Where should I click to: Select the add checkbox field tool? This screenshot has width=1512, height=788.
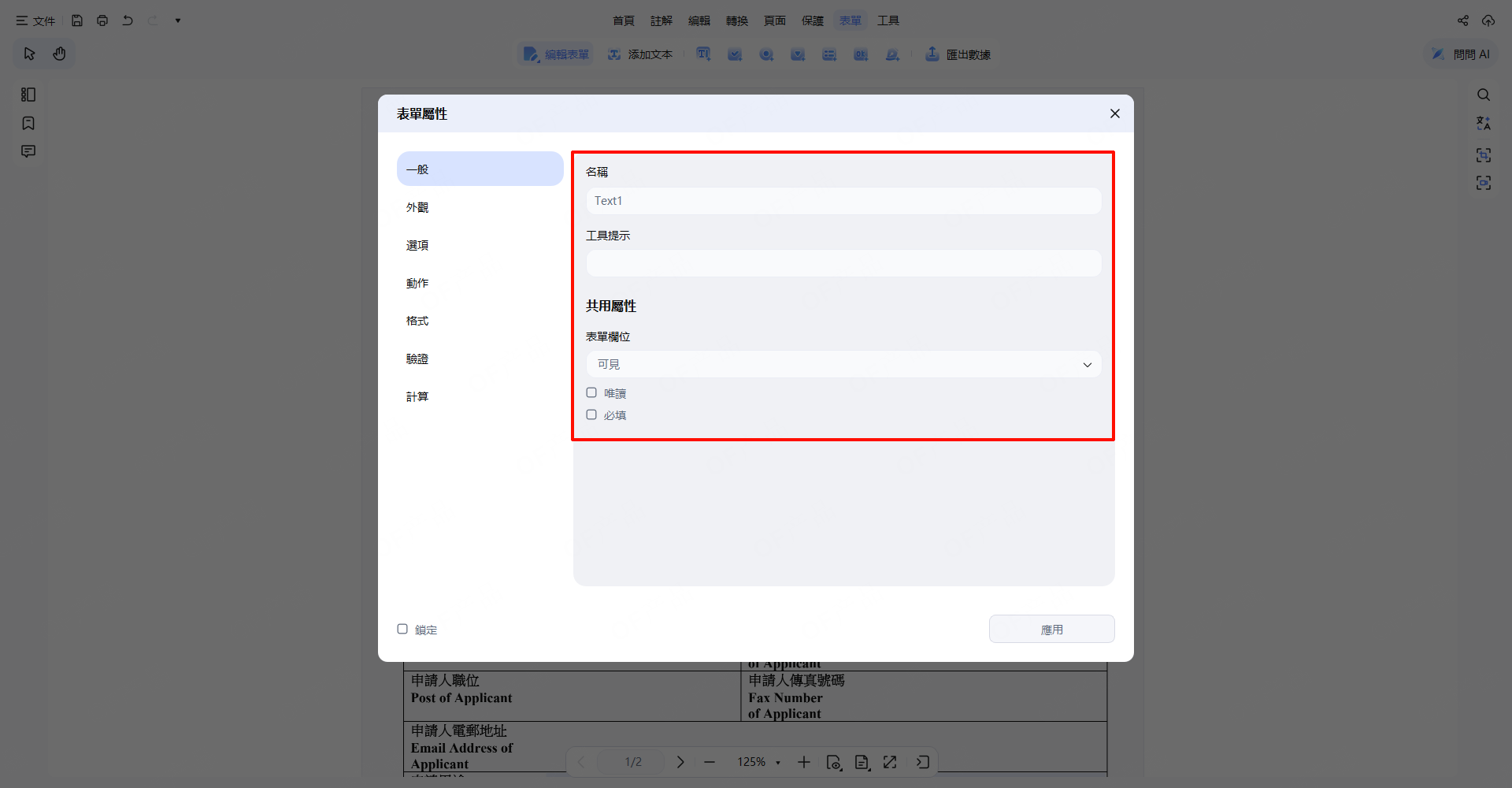(735, 54)
